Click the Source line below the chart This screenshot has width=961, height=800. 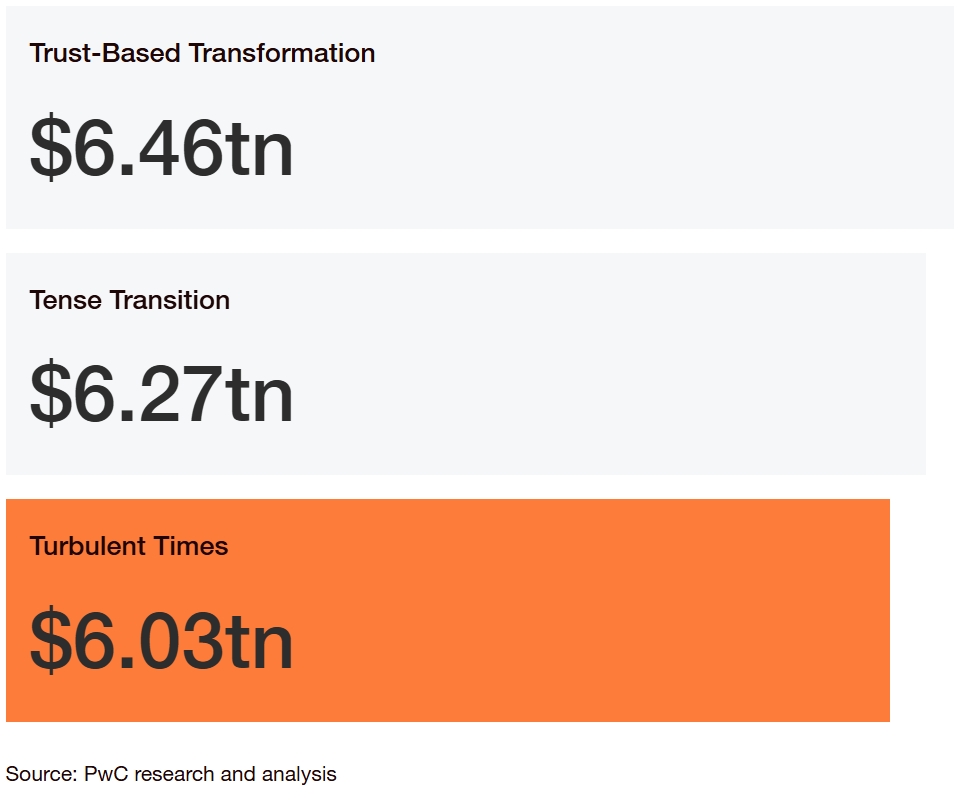click(x=171, y=774)
